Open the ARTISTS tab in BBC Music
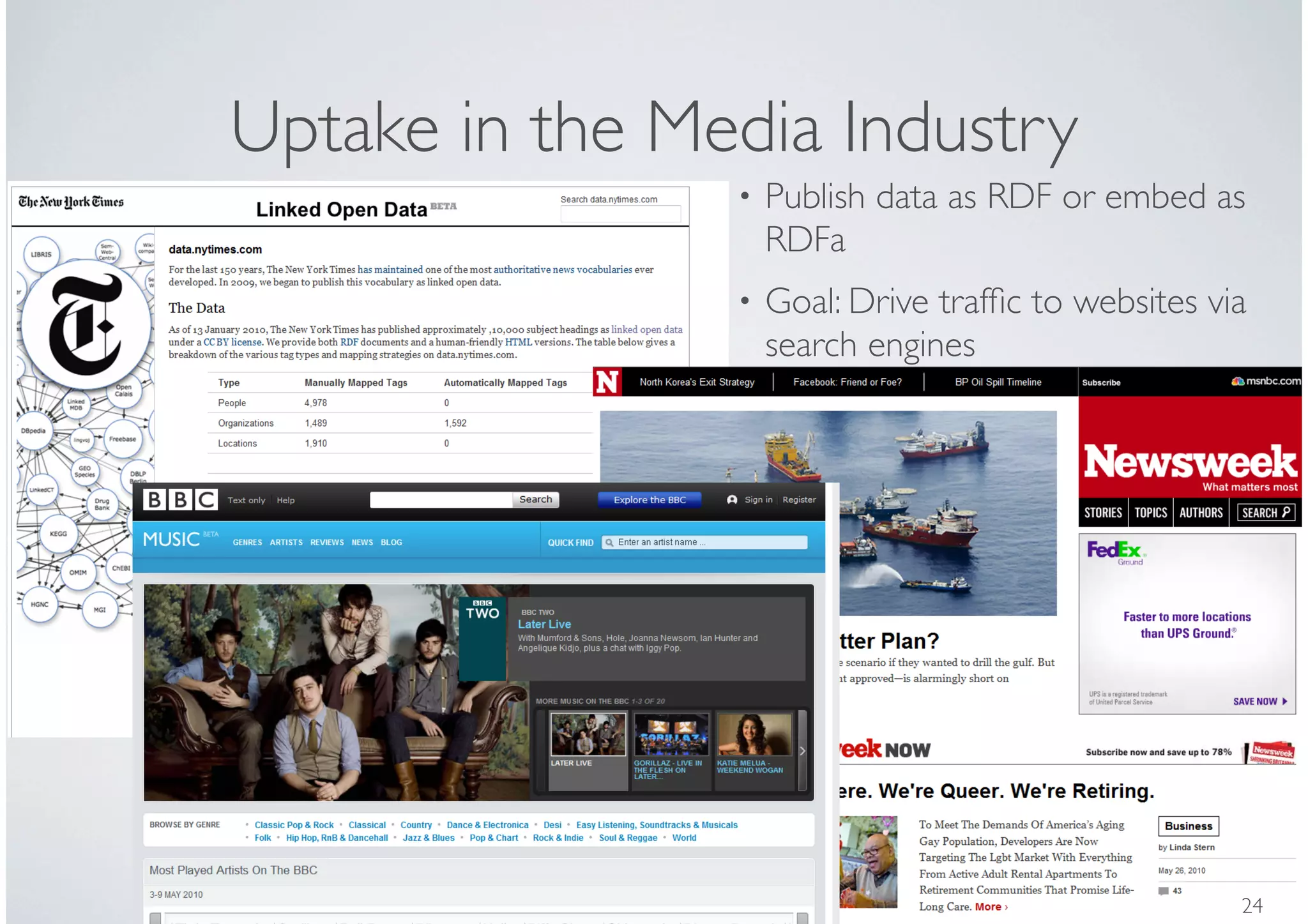The width and height of the screenshot is (1308, 924). point(286,542)
